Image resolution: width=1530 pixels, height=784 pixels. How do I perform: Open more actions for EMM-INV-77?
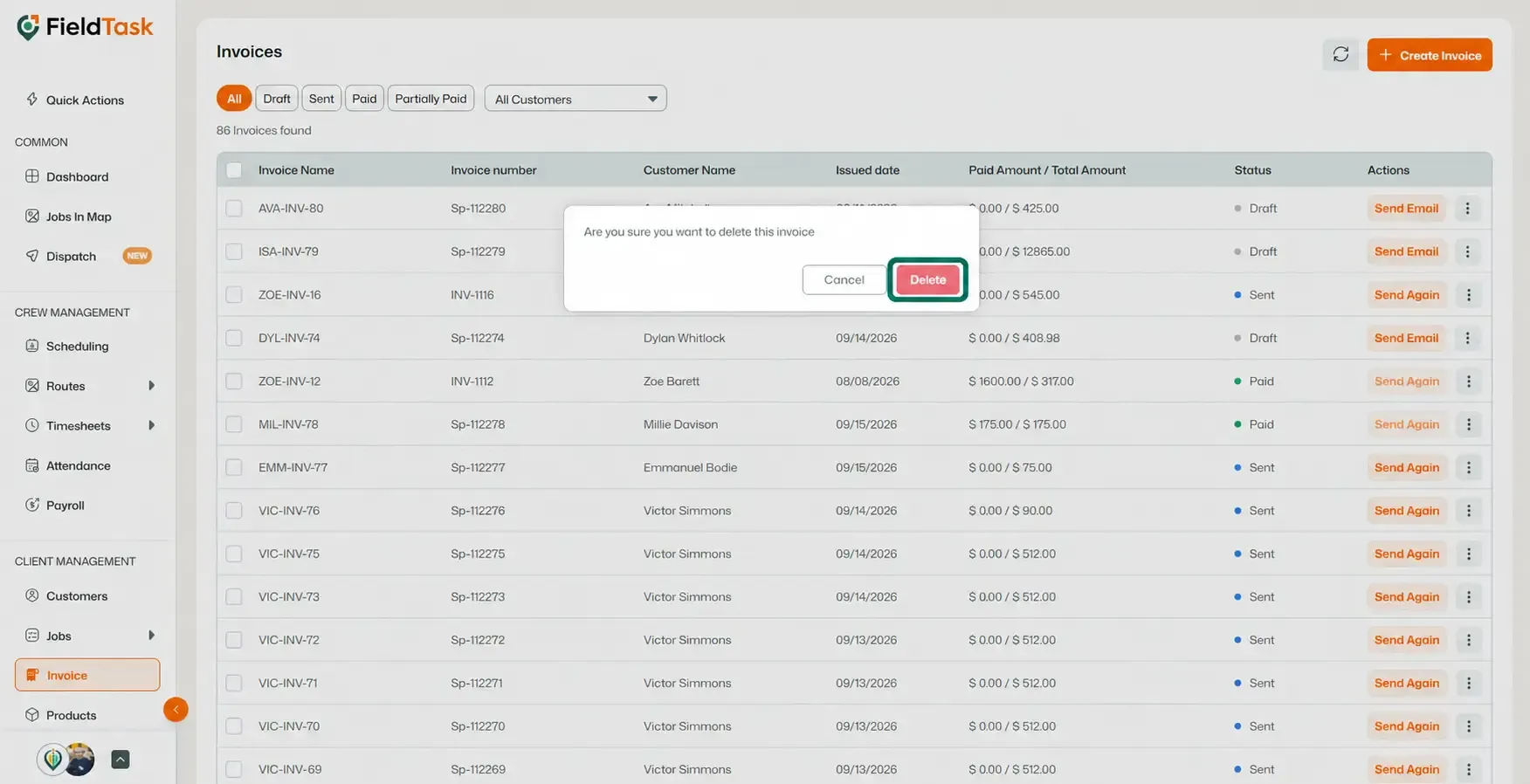pos(1468,468)
